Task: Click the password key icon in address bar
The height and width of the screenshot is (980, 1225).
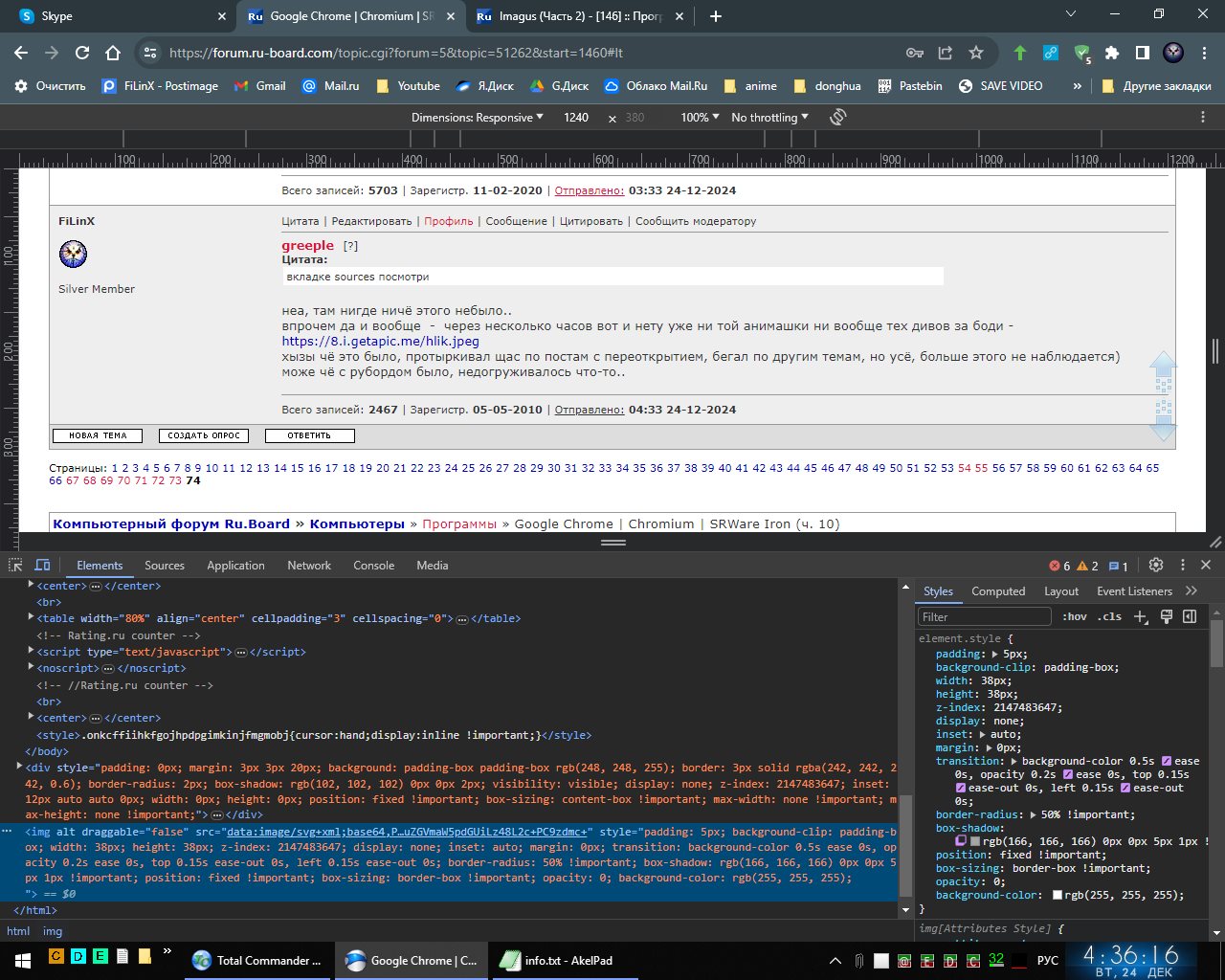Action: [x=915, y=53]
